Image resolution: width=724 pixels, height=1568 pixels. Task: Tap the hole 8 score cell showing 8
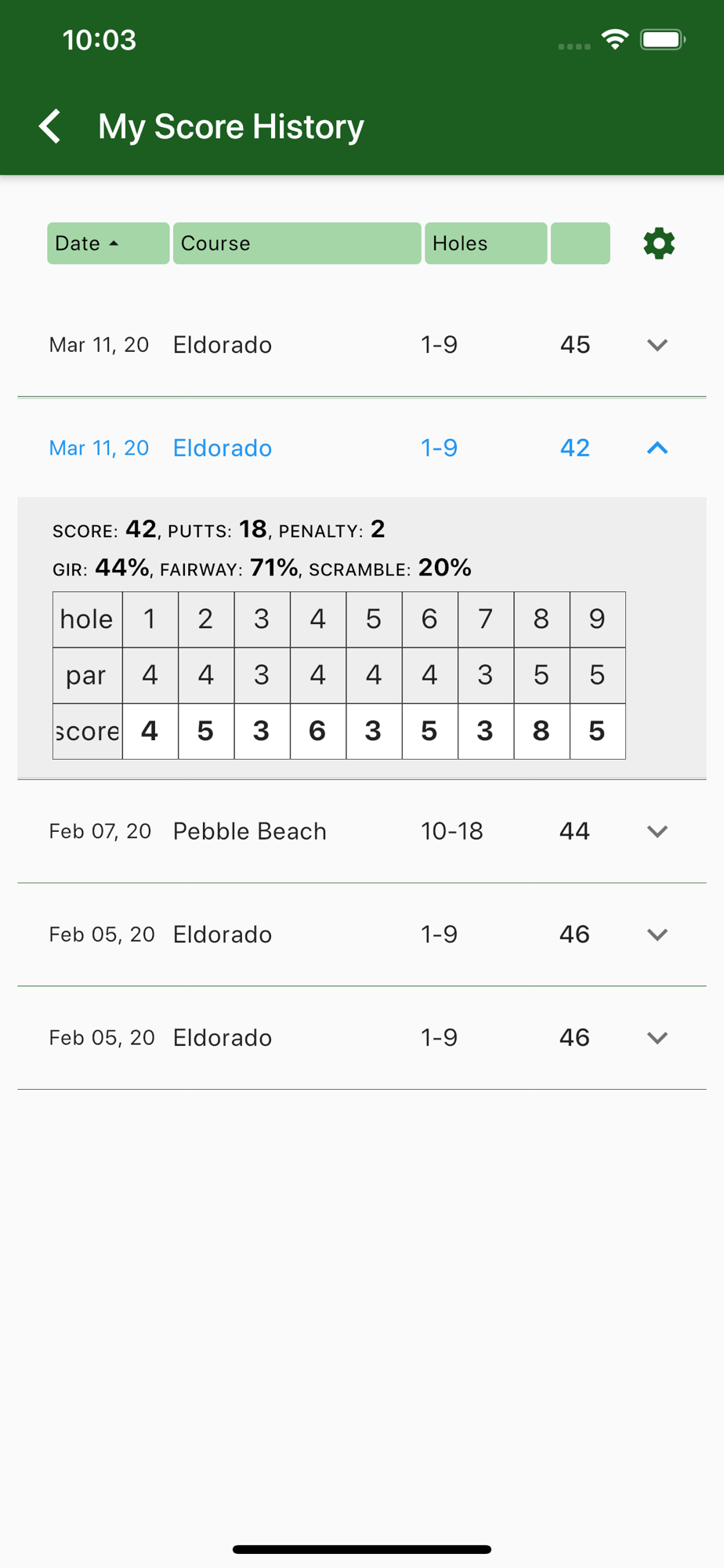[x=541, y=731]
